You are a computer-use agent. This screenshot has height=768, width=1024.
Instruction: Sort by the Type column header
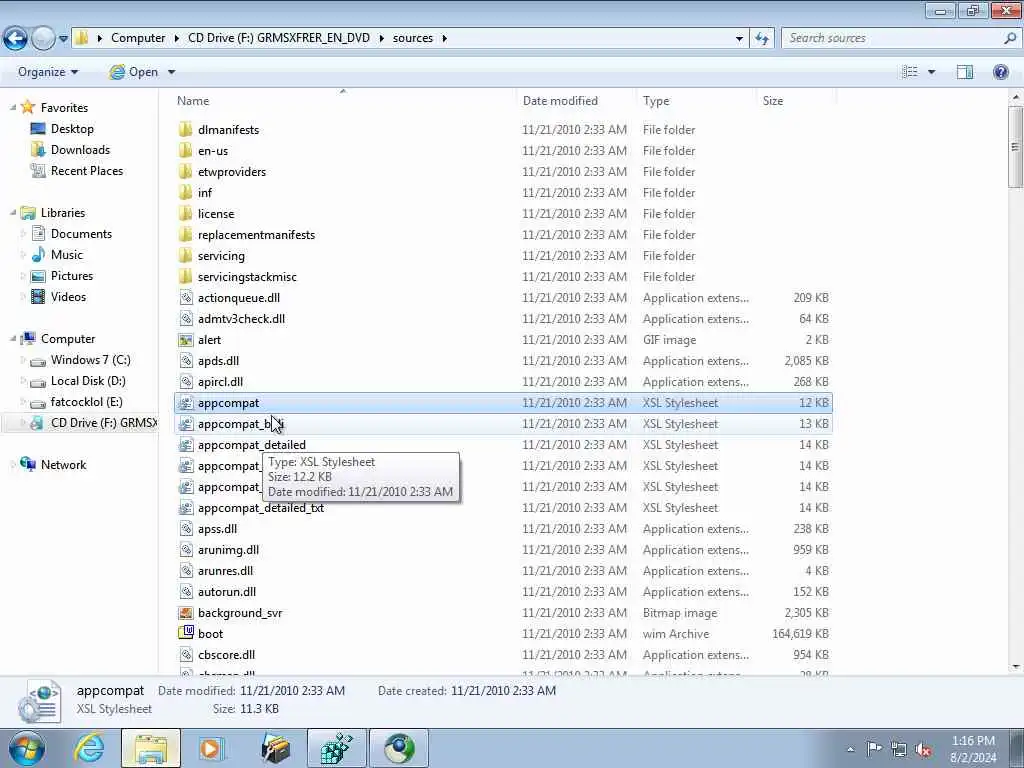(656, 101)
